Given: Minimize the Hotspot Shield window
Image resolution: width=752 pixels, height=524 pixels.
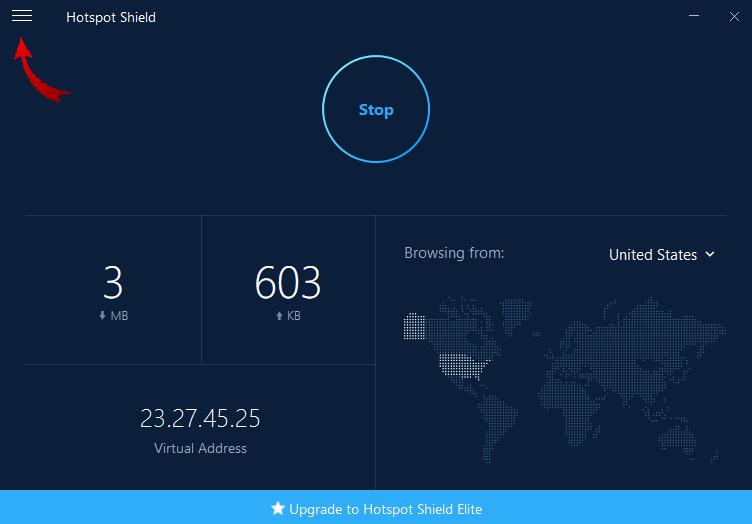Looking at the screenshot, I should pyautogui.click(x=693, y=16).
